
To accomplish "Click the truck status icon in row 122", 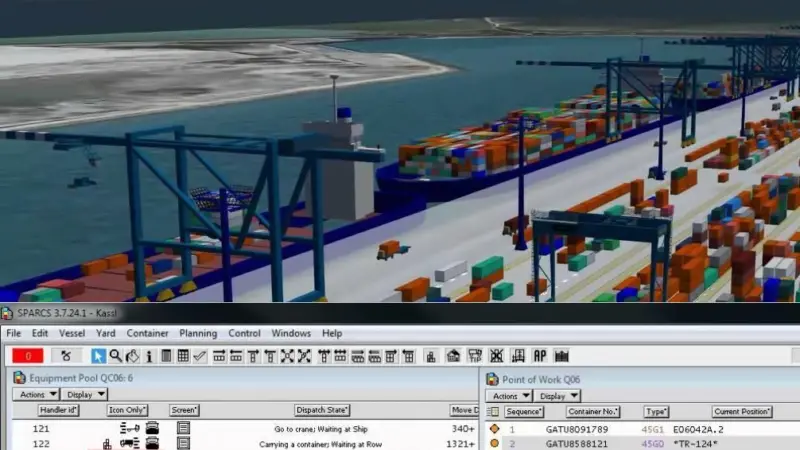I will click(x=130, y=443).
